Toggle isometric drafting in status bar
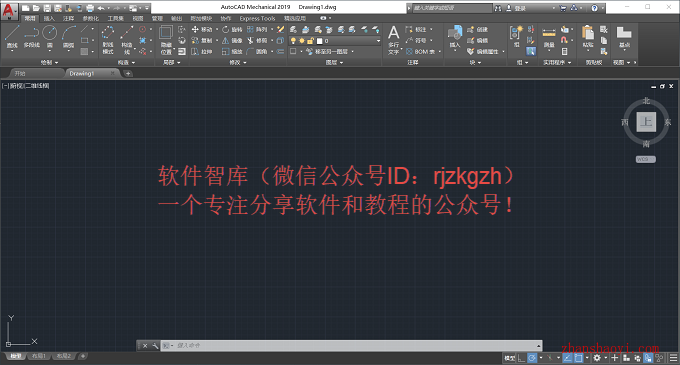Image resolution: width=680 pixels, height=365 pixels. [x=549, y=358]
